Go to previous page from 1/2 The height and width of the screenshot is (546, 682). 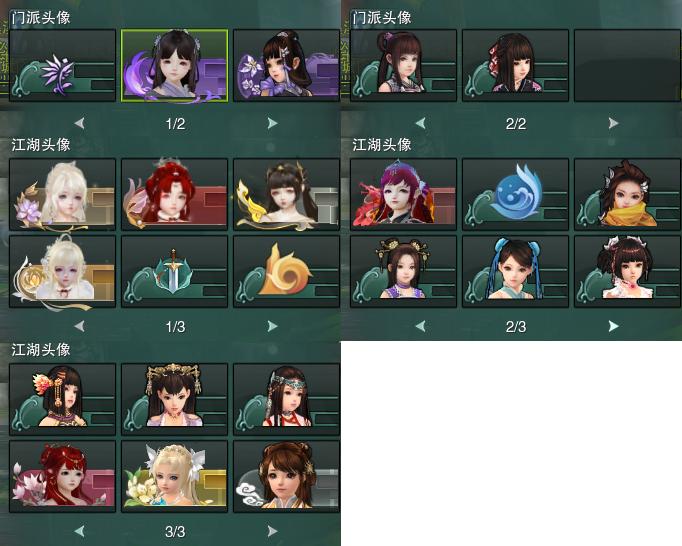(x=79, y=124)
